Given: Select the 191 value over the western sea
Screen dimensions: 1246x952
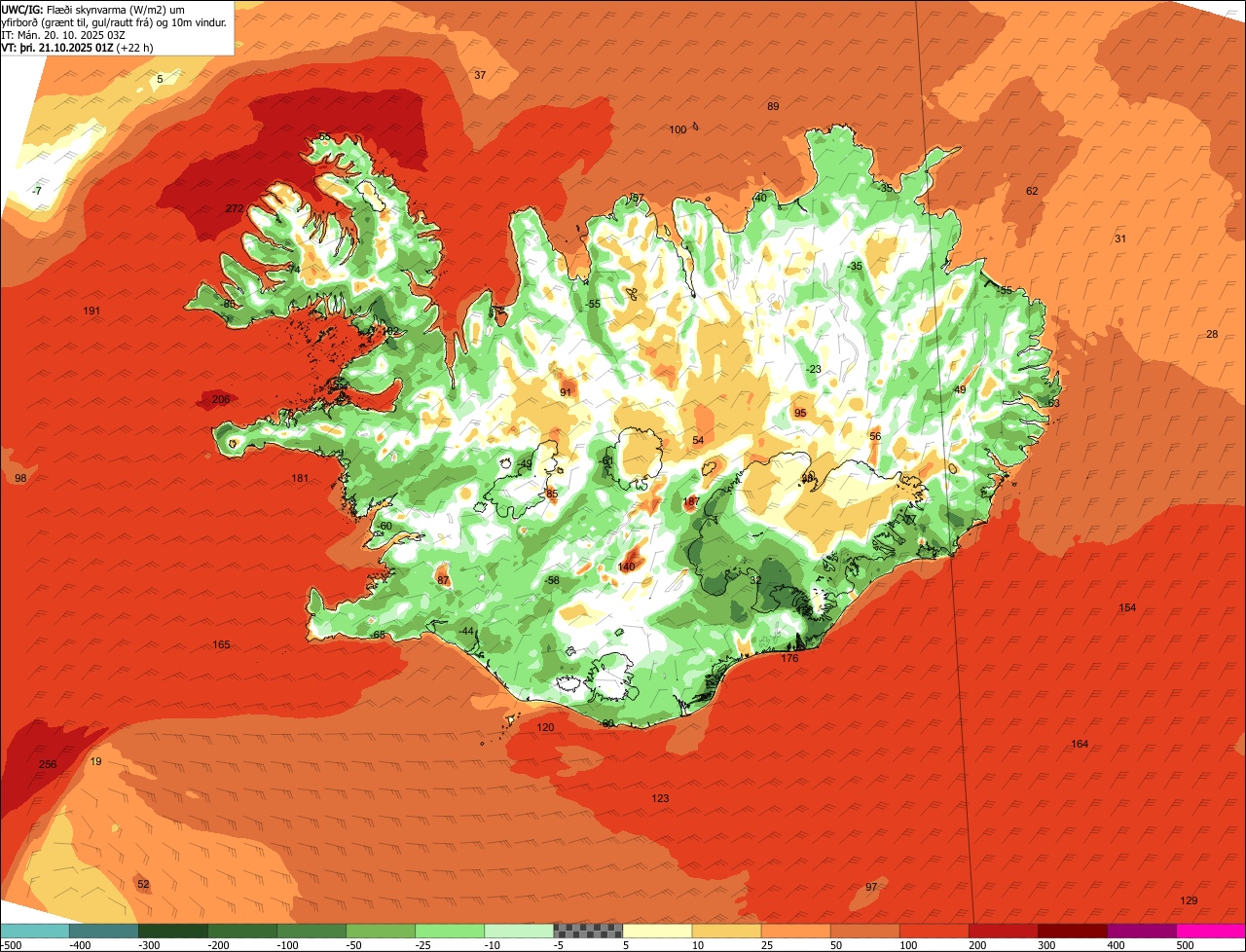Looking at the screenshot, I should [x=92, y=311].
